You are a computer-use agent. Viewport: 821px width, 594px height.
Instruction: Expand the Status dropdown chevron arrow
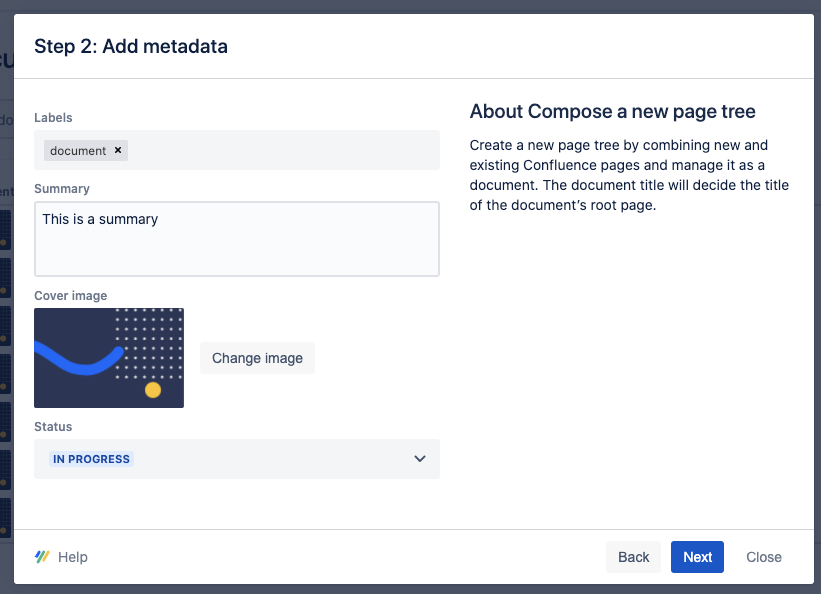coord(420,459)
